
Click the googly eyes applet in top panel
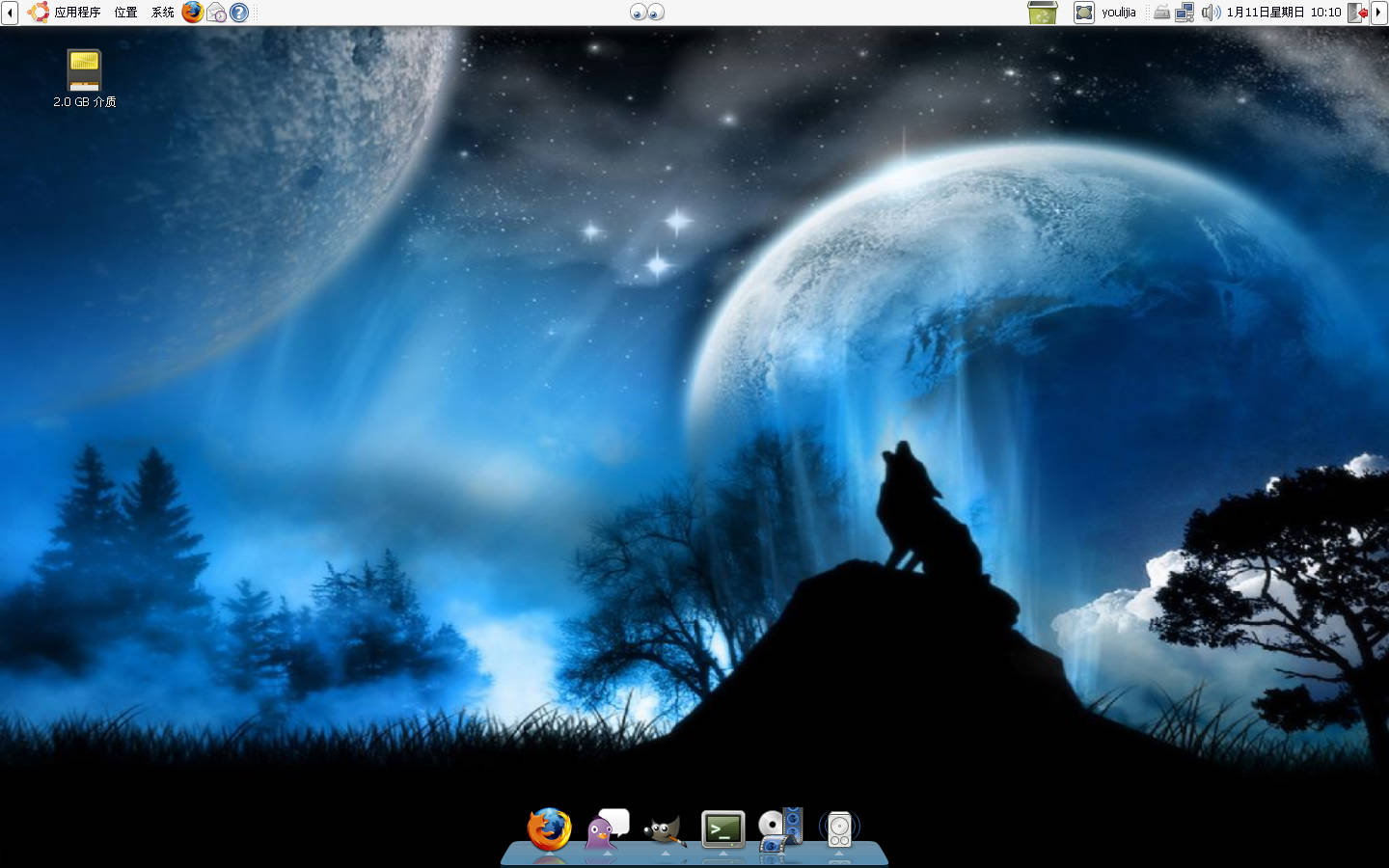click(x=647, y=13)
